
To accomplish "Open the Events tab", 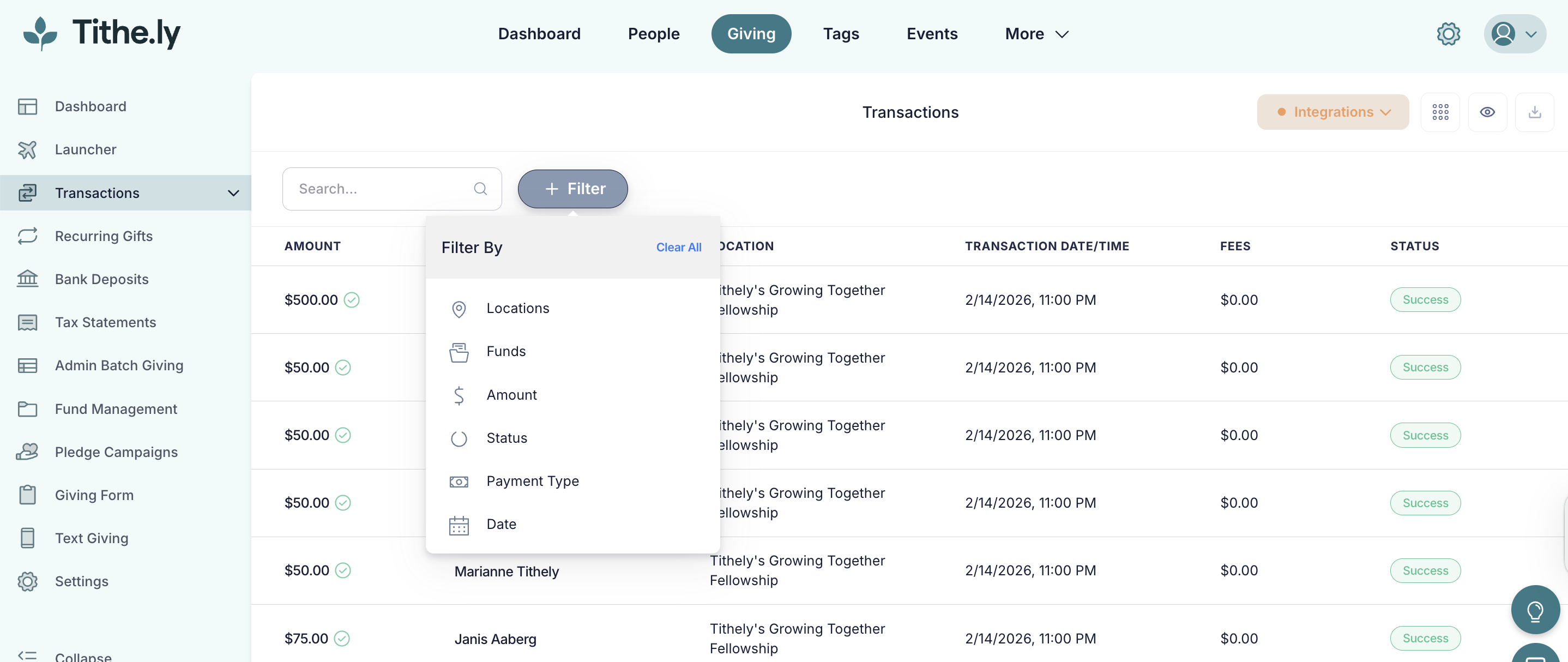I will (932, 34).
